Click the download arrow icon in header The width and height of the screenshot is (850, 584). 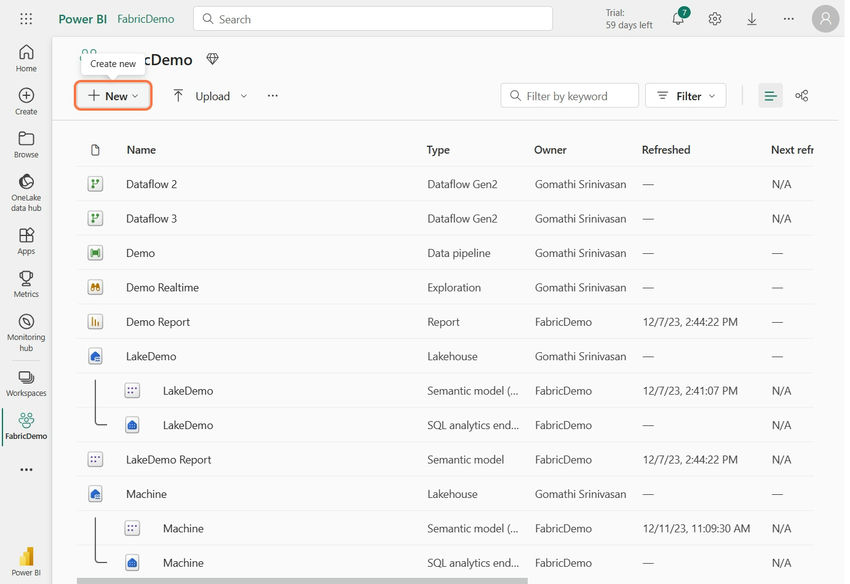click(752, 19)
